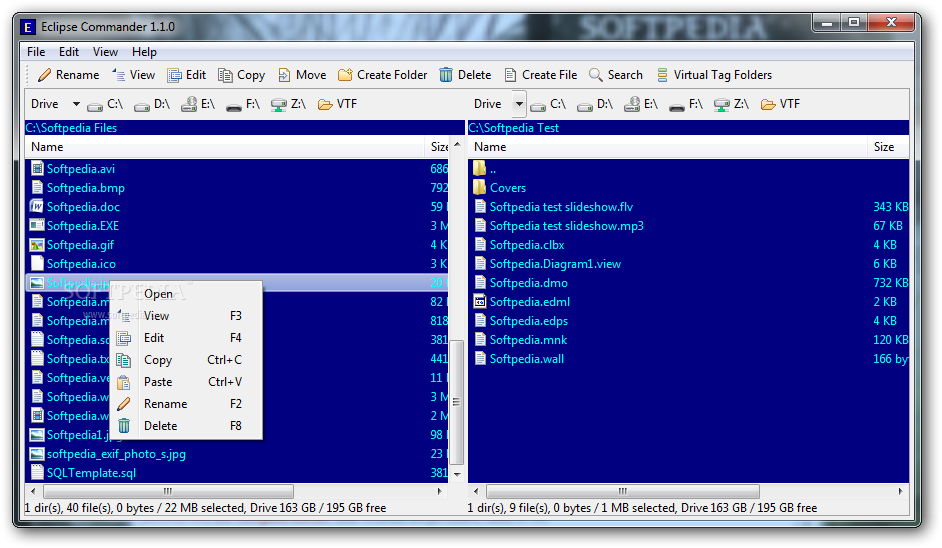
Task: Sort the right pane by the Name column
Action: coord(667,147)
